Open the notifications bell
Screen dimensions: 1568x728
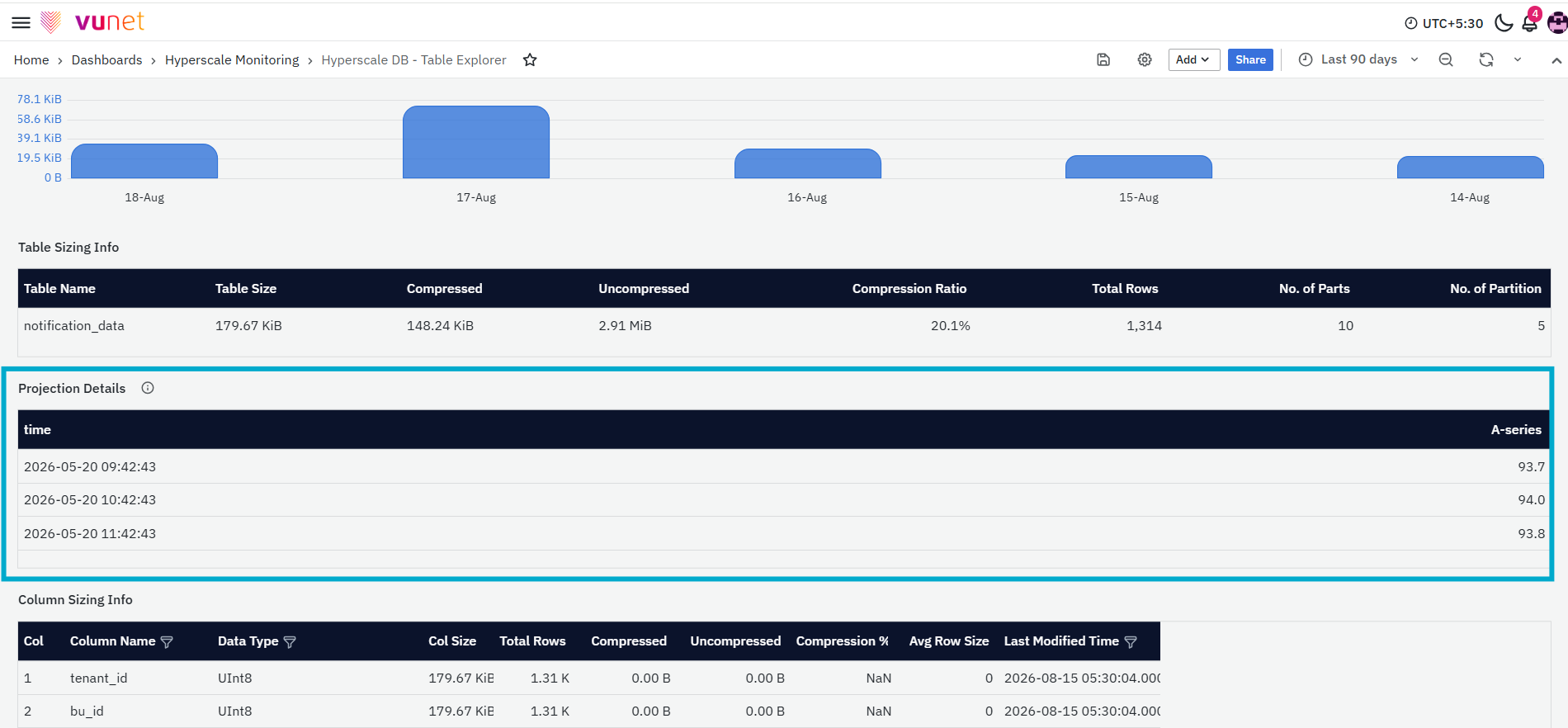[x=1529, y=23]
